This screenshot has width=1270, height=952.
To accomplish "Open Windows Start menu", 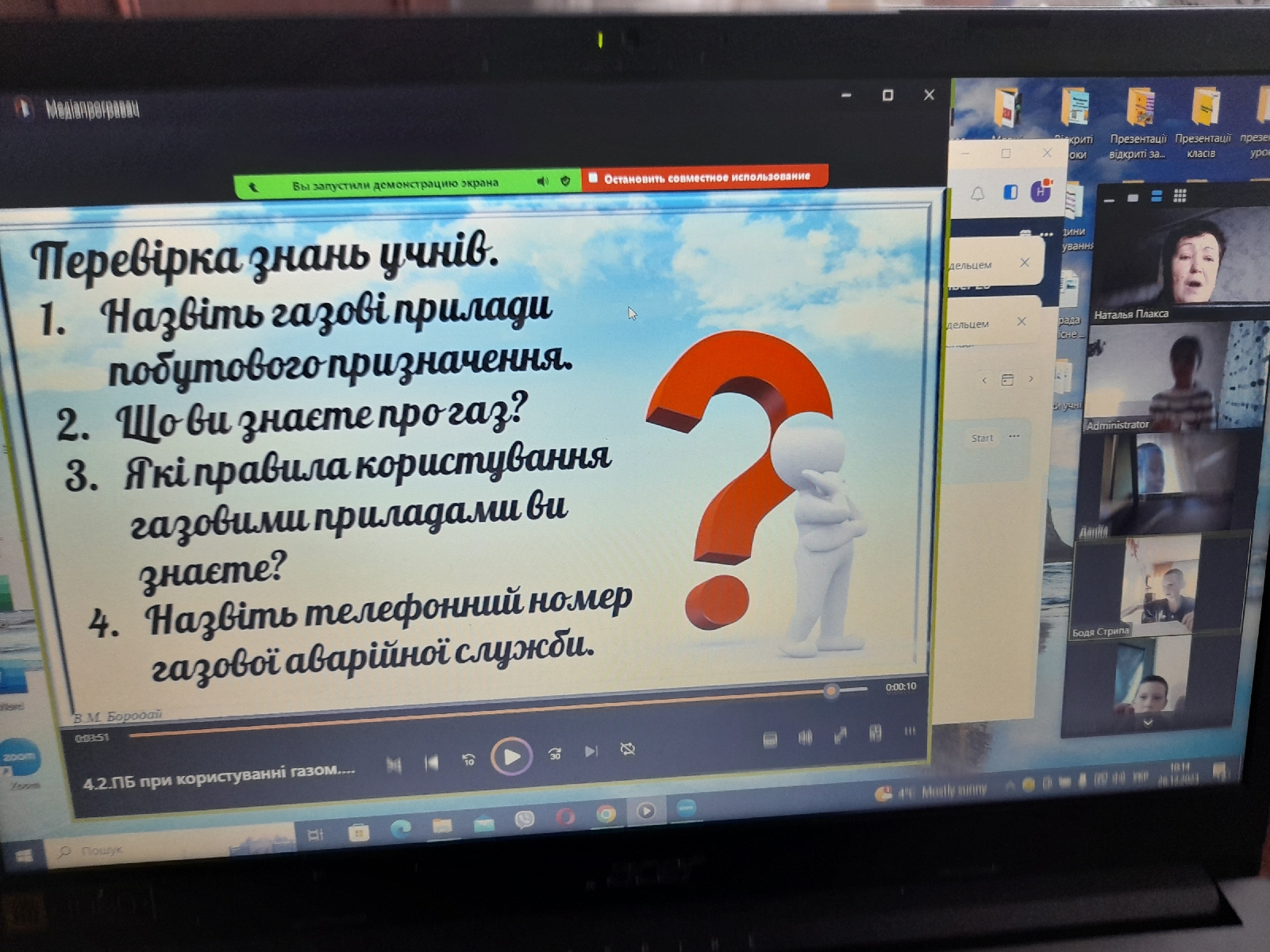I will [x=24, y=857].
